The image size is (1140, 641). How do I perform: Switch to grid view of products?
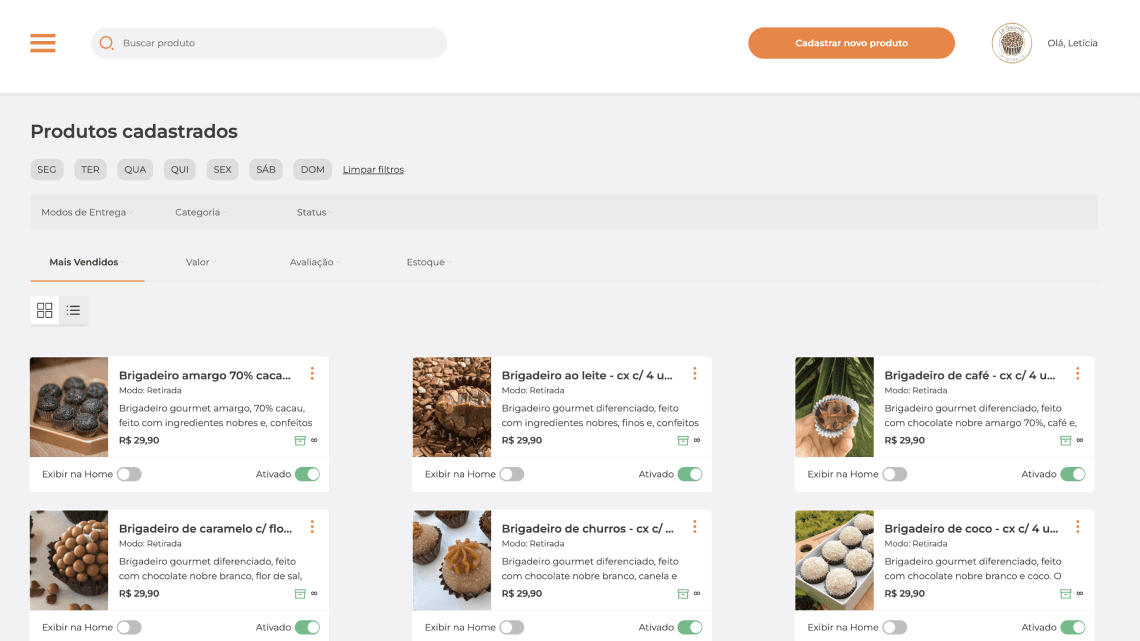pos(44,310)
